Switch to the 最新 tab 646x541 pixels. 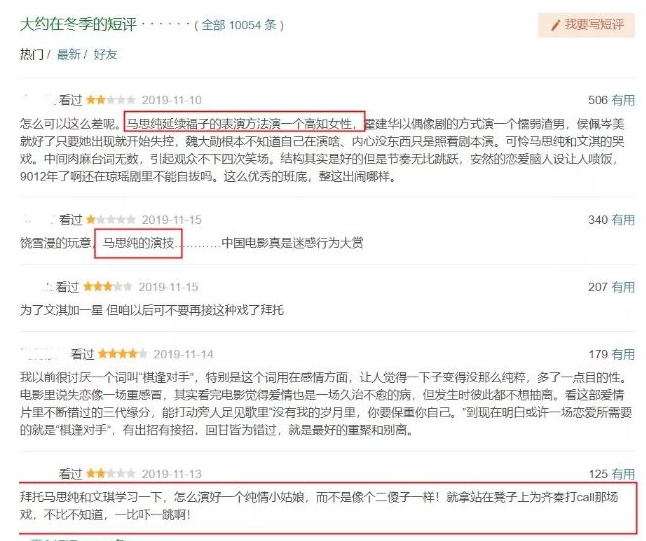[68, 54]
